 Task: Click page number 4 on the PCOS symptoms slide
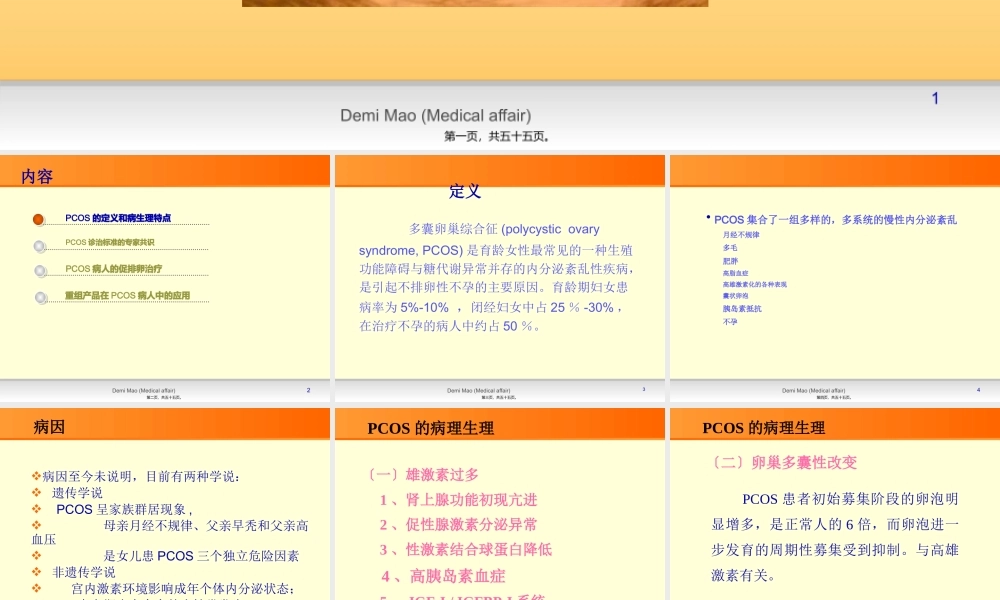coord(976,390)
